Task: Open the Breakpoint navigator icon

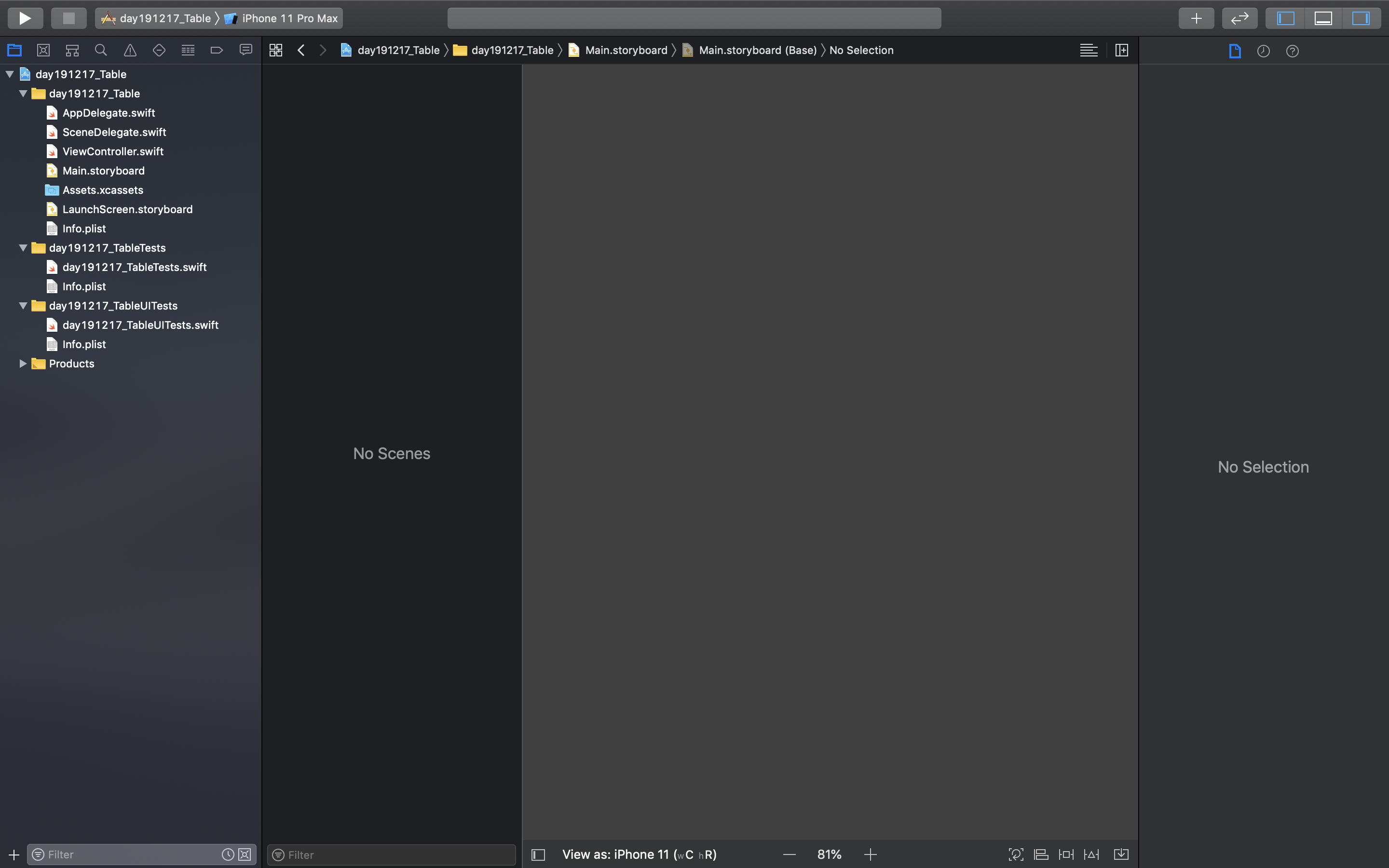Action: click(217, 51)
